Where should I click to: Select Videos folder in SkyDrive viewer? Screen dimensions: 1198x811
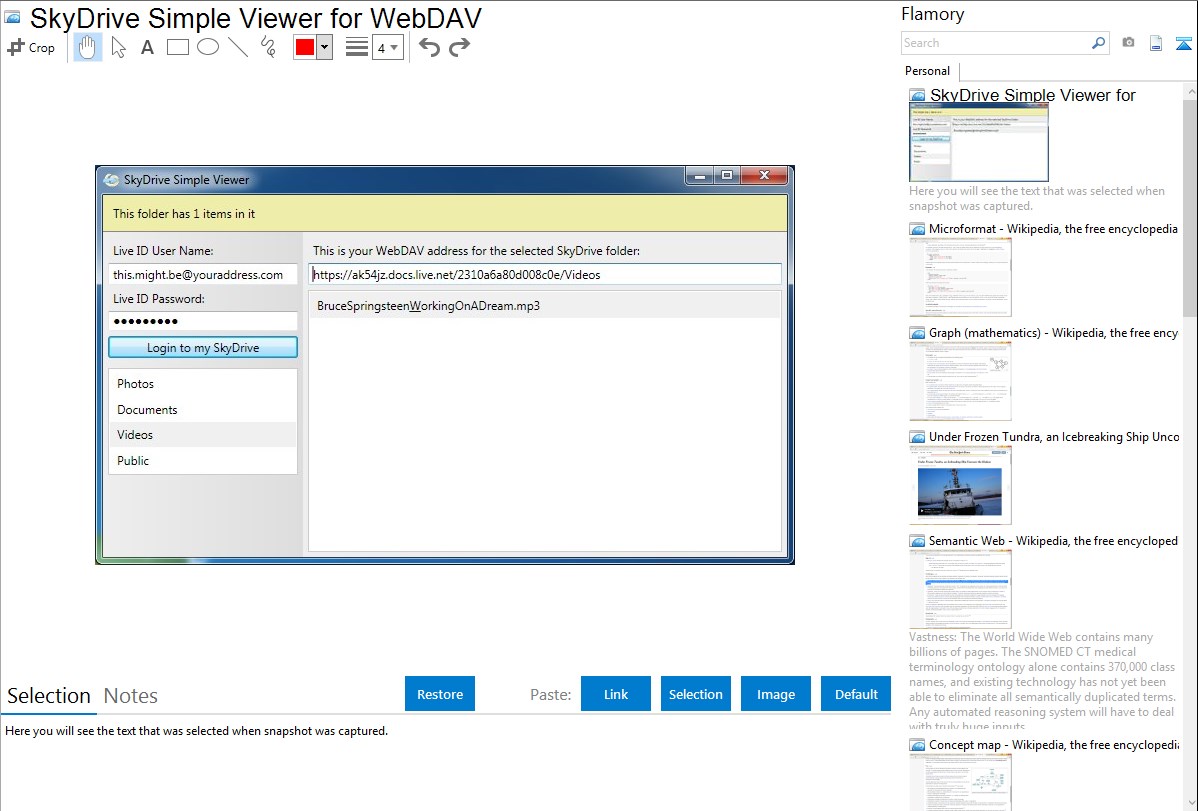(202, 435)
